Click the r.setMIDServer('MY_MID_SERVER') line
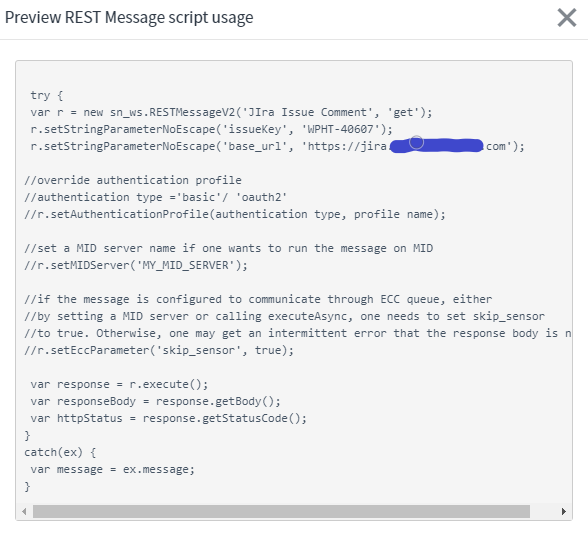This screenshot has width=588, height=537. click(136, 266)
